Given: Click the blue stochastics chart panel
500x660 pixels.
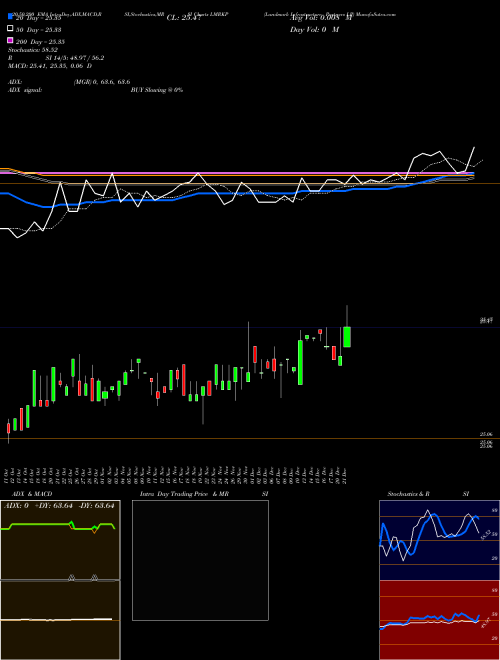Looking at the screenshot, I should click(439, 540).
